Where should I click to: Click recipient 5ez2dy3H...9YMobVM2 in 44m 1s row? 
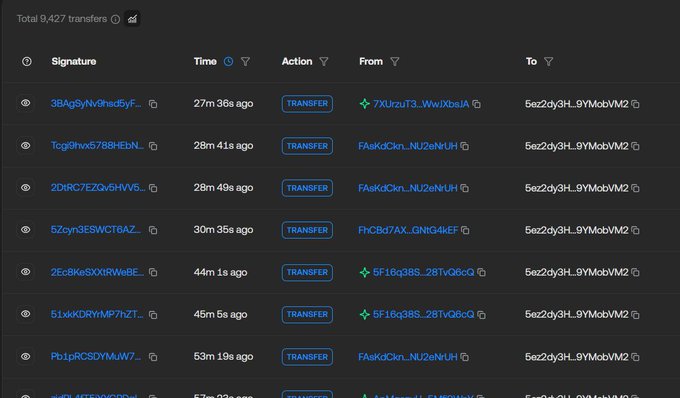coord(576,272)
